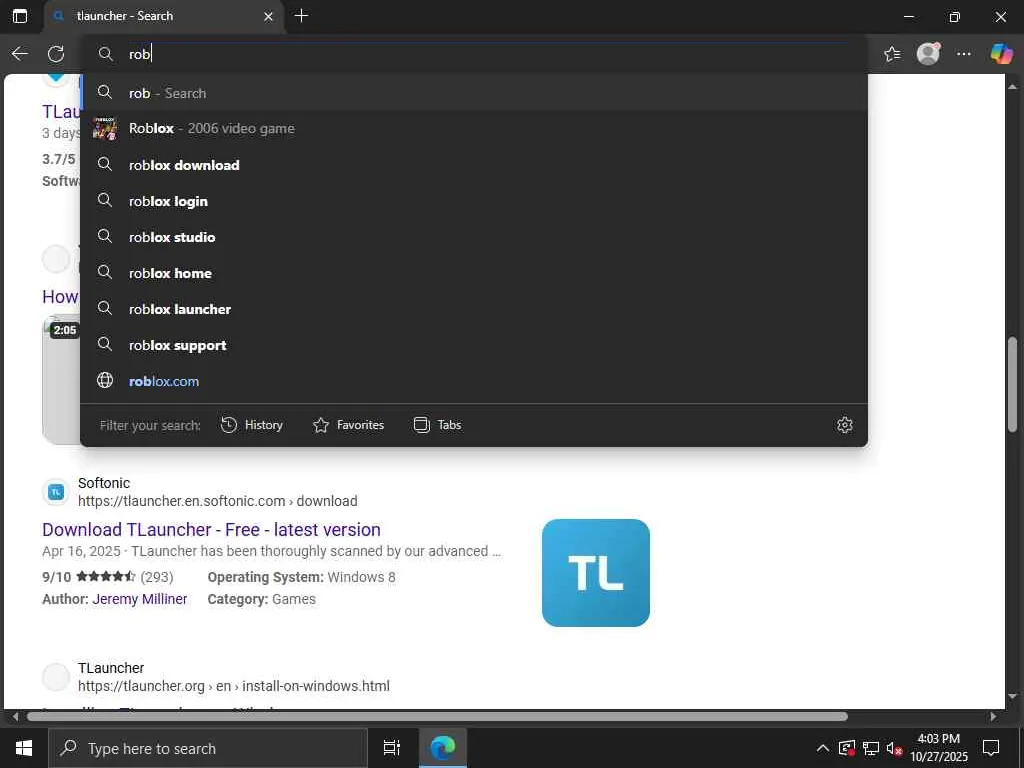The image size is (1024, 768).
Task: Click taskbar 'Type here to search' box
Action: pos(208,748)
